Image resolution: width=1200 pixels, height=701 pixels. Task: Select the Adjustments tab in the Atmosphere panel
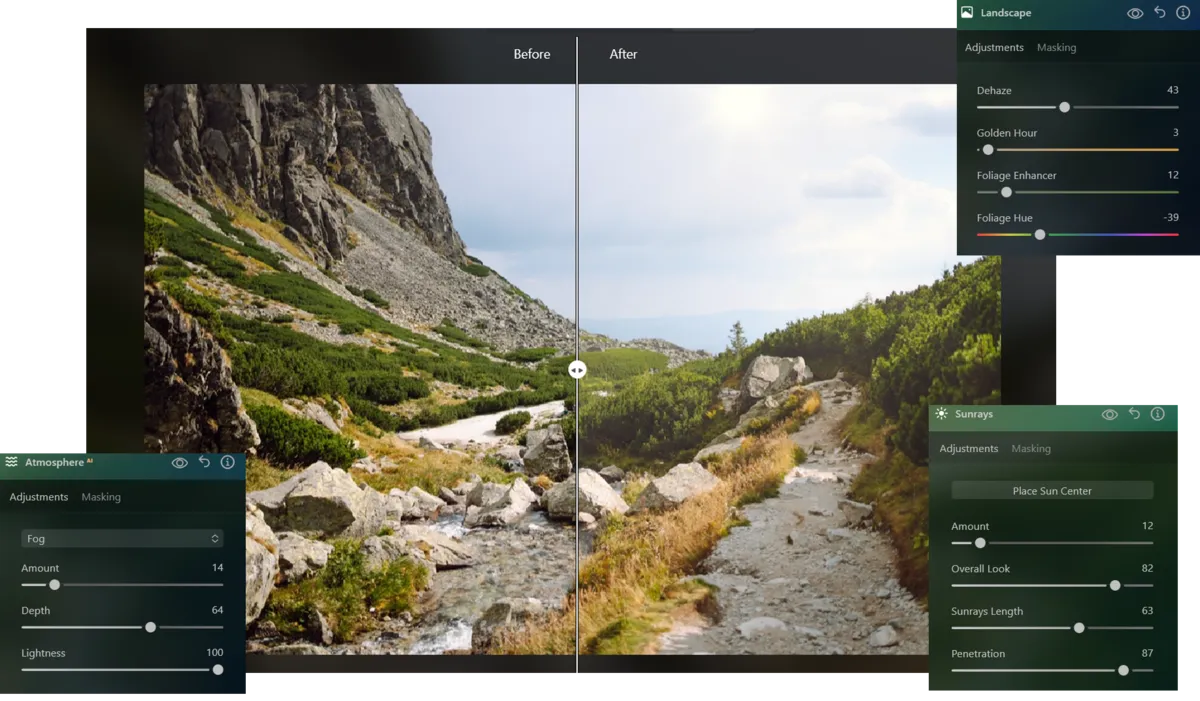click(39, 496)
